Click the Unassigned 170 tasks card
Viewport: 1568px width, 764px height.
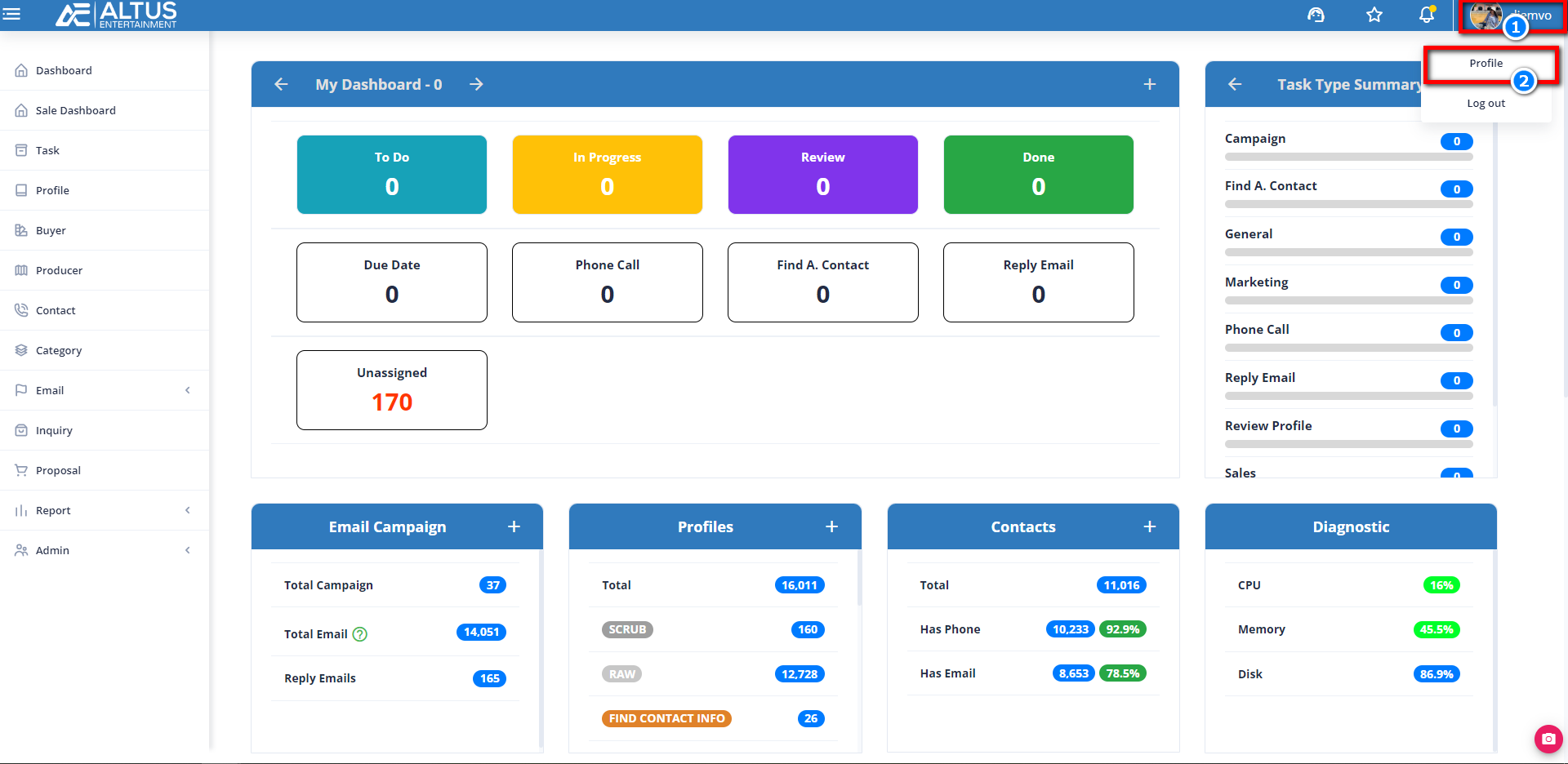pos(392,390)
